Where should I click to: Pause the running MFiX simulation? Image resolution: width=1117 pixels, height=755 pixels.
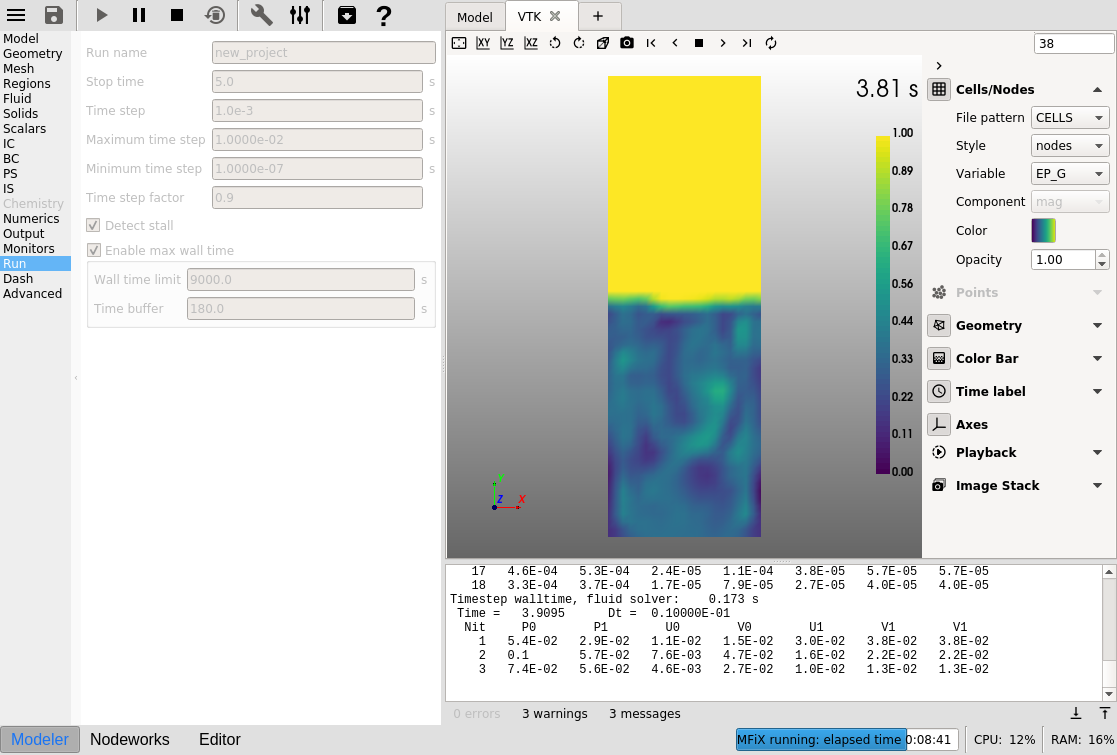(139, 15)
